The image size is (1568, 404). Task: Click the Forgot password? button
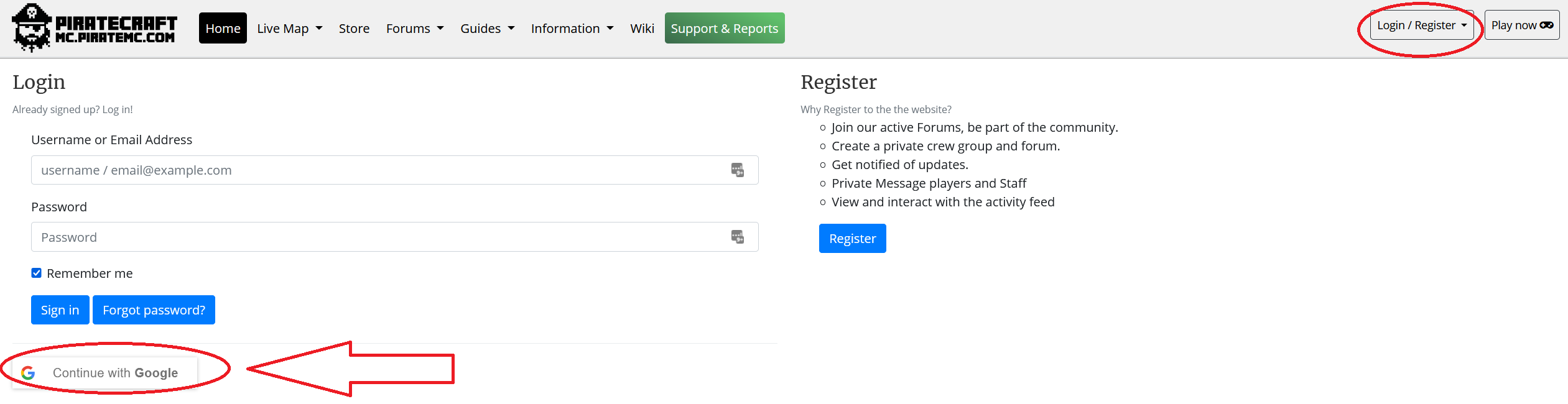pyautogui.click(x=154, y=310)
